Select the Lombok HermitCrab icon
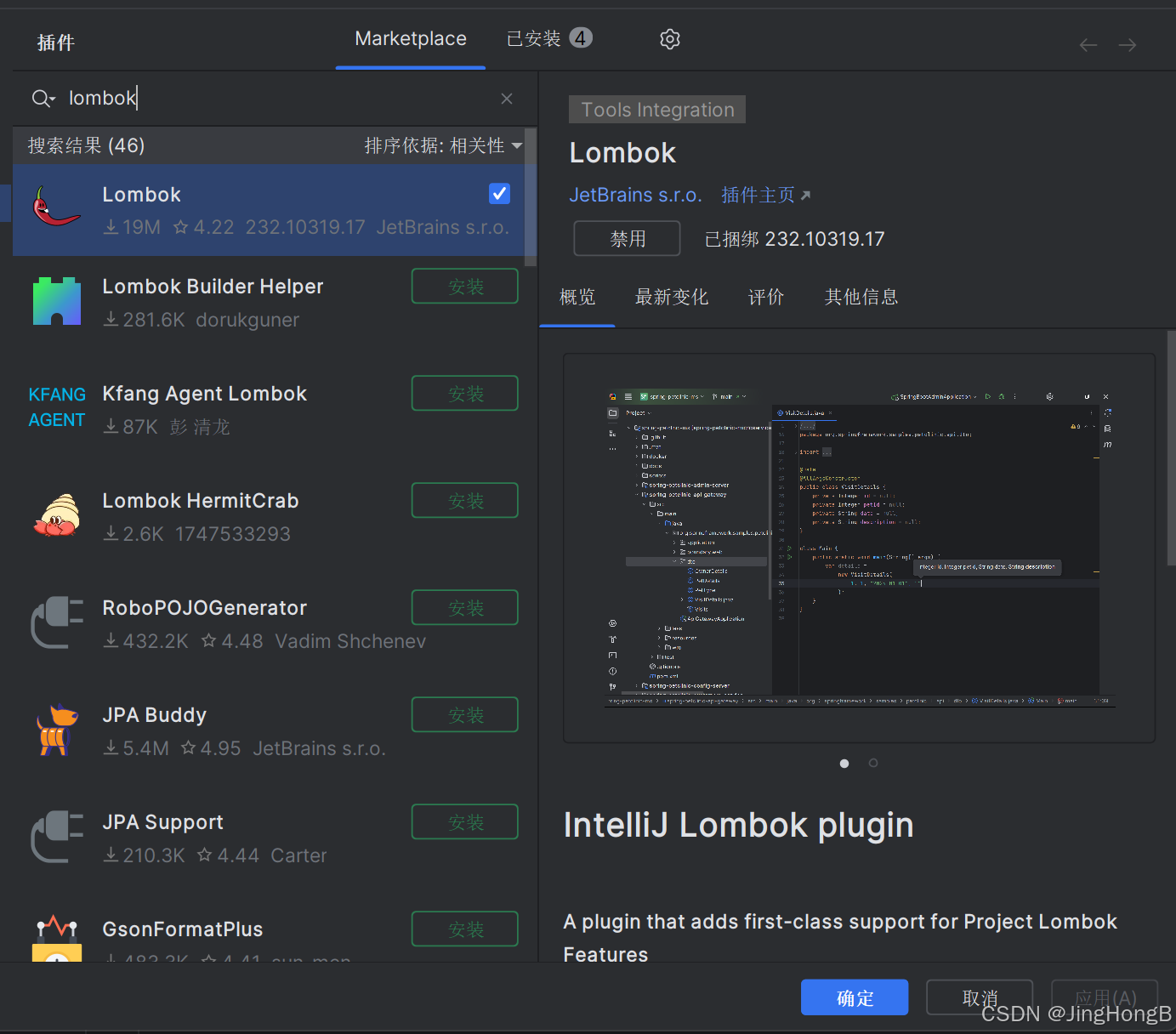 57,515
